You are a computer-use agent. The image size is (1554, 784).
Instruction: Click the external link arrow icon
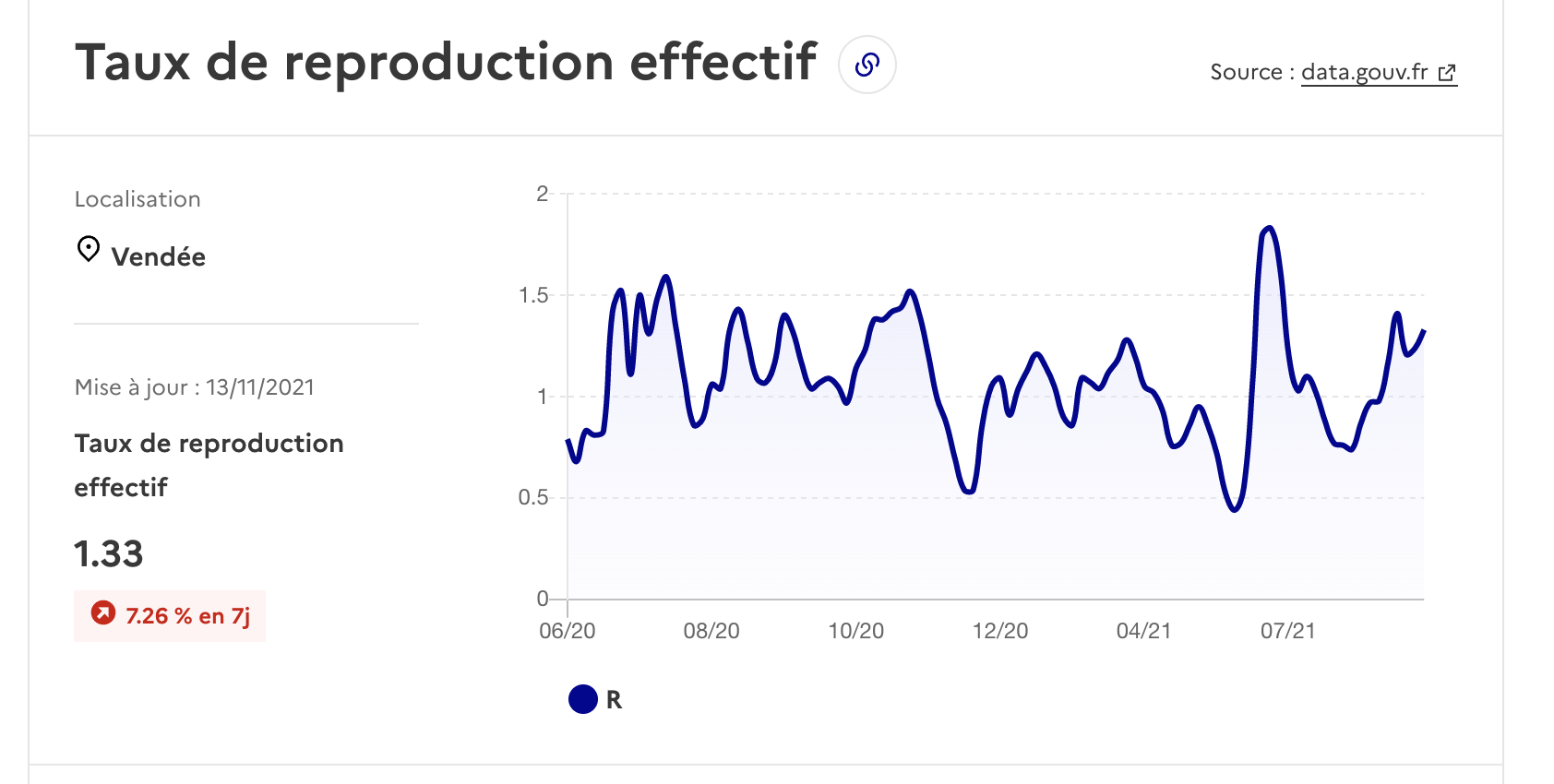[x=1448, y=73]
